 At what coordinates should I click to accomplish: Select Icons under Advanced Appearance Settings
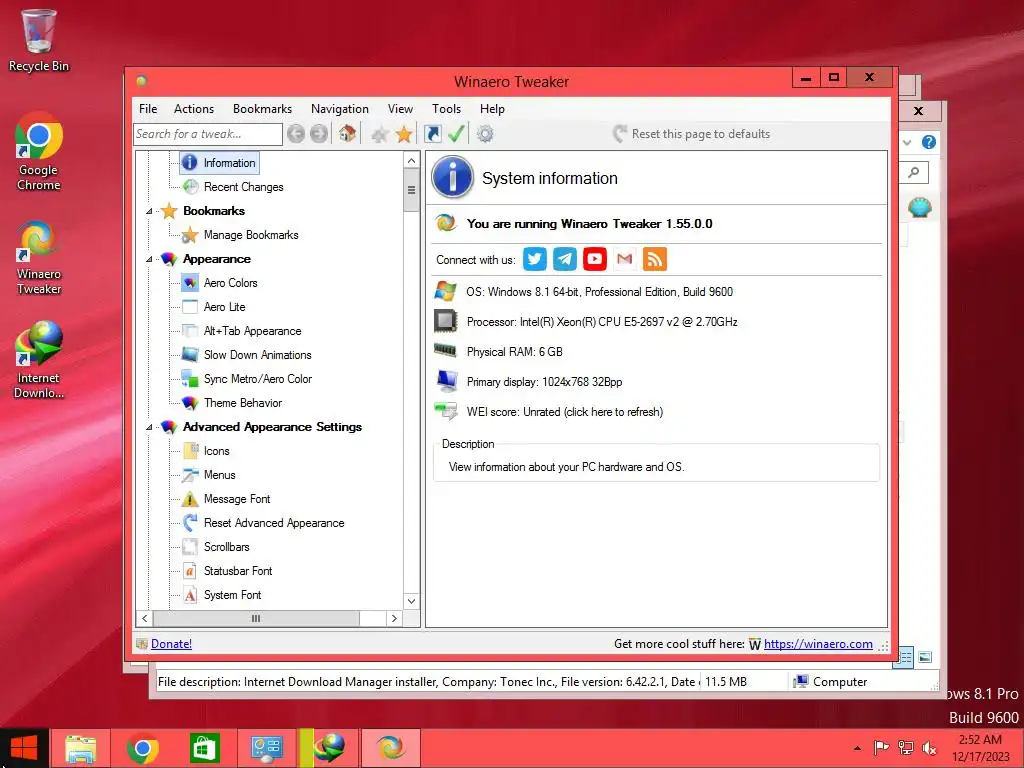click(x=217, y=451)
